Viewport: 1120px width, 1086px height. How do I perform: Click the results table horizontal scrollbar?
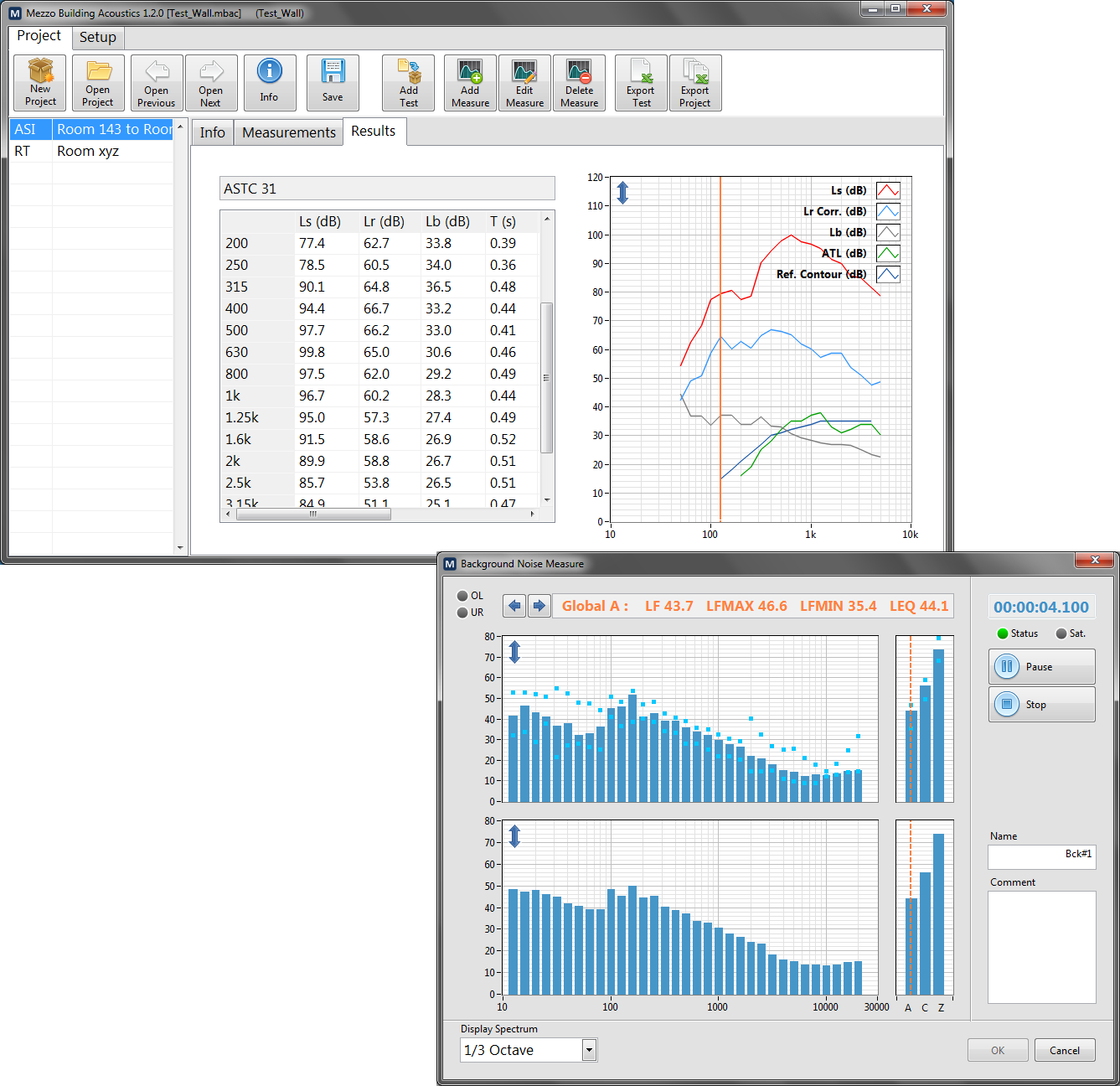pos(313,515)
